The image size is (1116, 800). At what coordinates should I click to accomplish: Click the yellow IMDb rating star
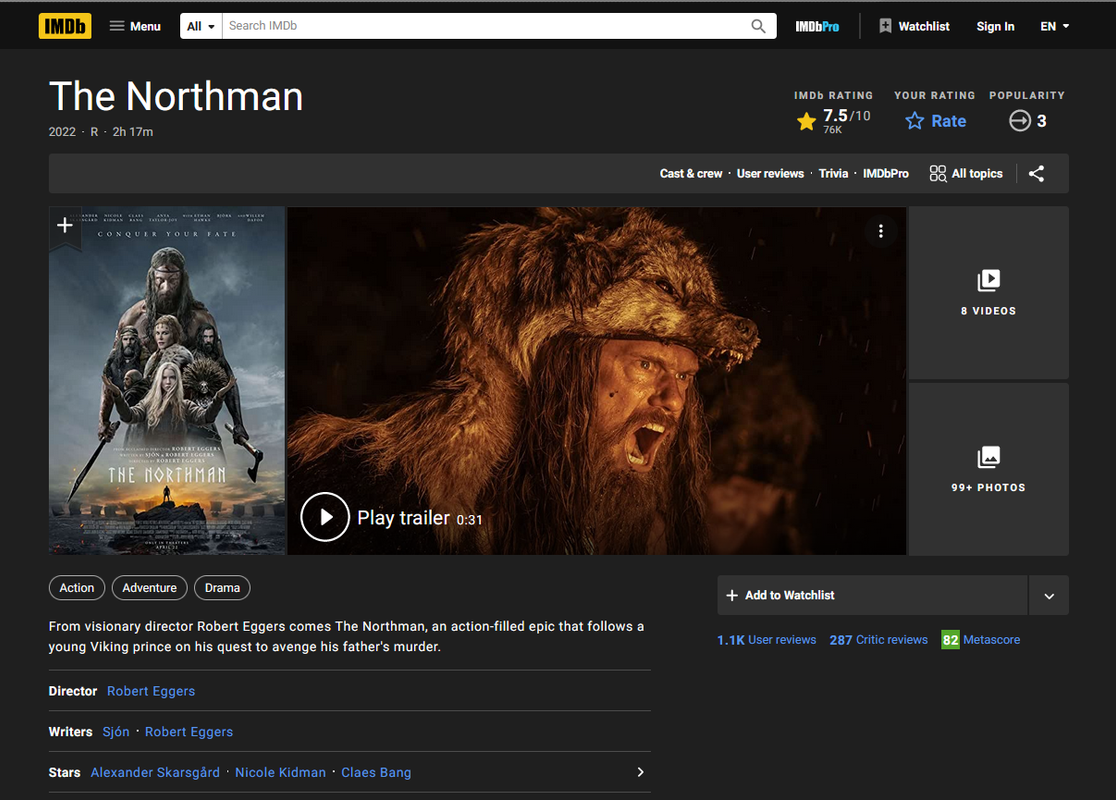click(806, 122)
